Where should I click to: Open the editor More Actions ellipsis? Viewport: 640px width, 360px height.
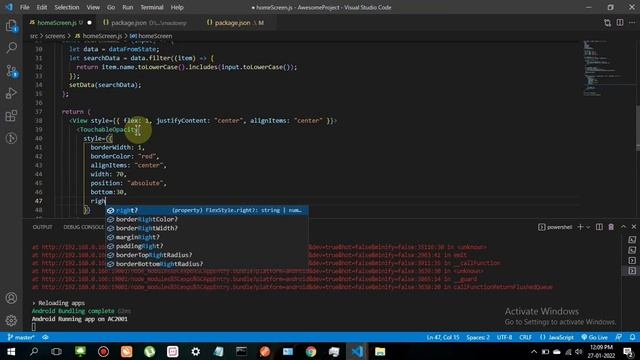click(632, 23)
